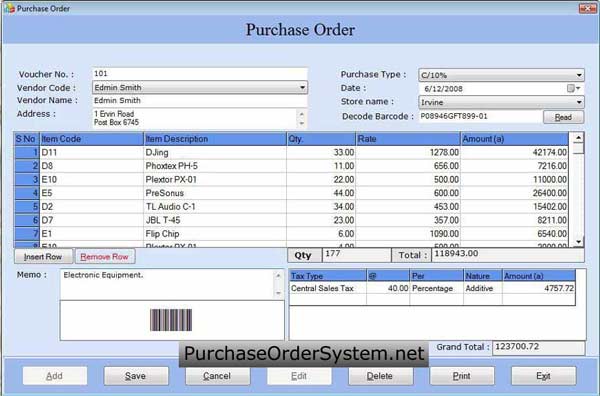Viewport: 600px width, 396px height.
Task: Click the address field up arrow
Action: 302,114
